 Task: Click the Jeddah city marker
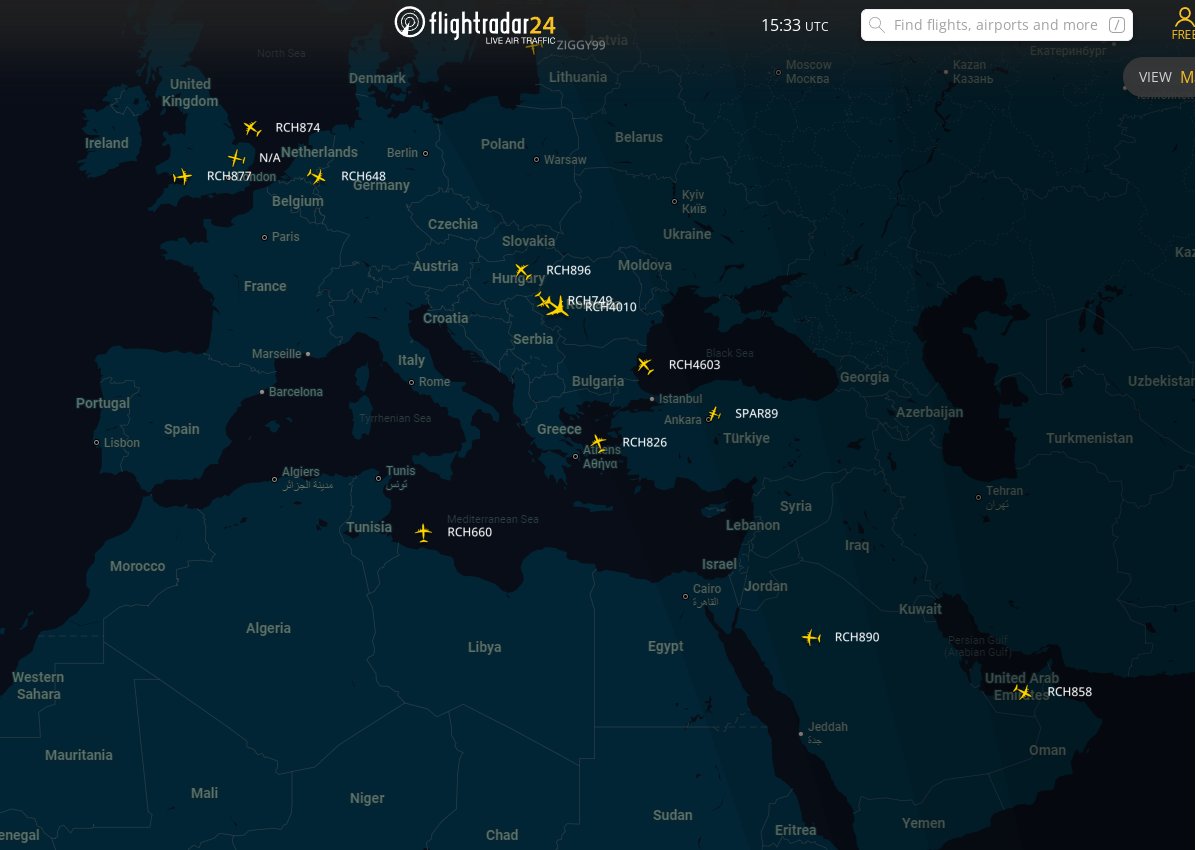(801, 734)
